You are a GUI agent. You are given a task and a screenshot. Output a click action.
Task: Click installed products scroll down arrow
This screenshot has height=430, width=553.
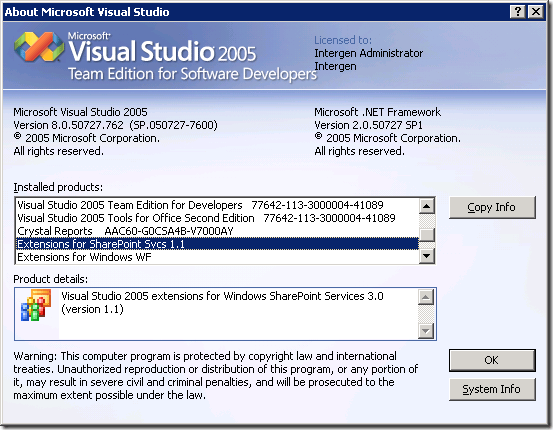(427, 256)
